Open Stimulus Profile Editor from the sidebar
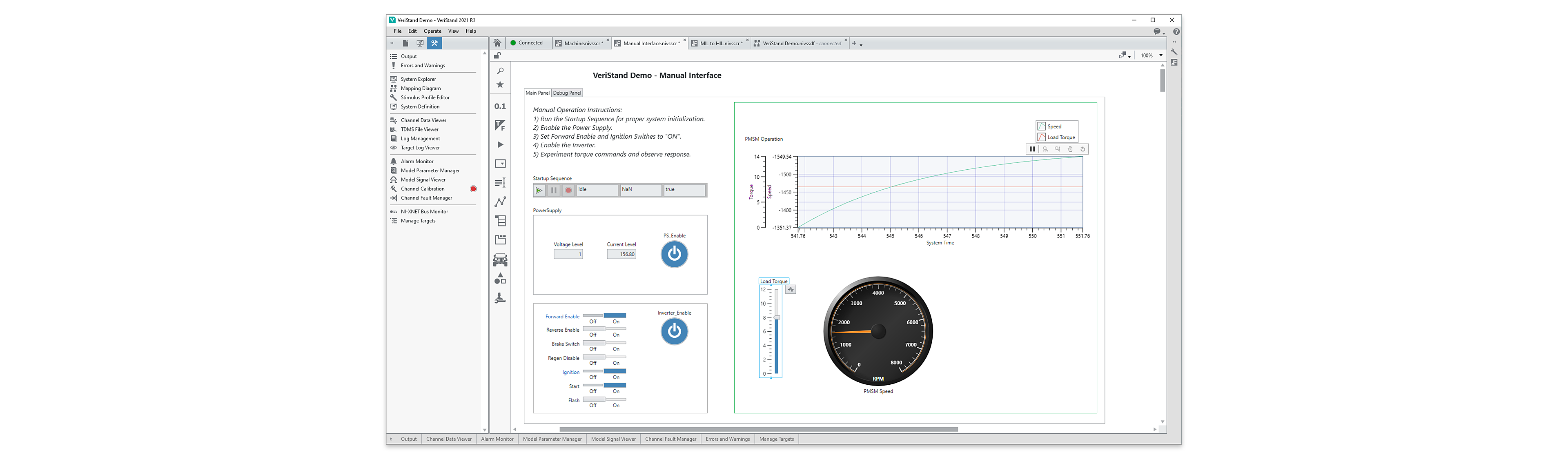This screenshot has height=459, width=1568. [x=425, y=97]
